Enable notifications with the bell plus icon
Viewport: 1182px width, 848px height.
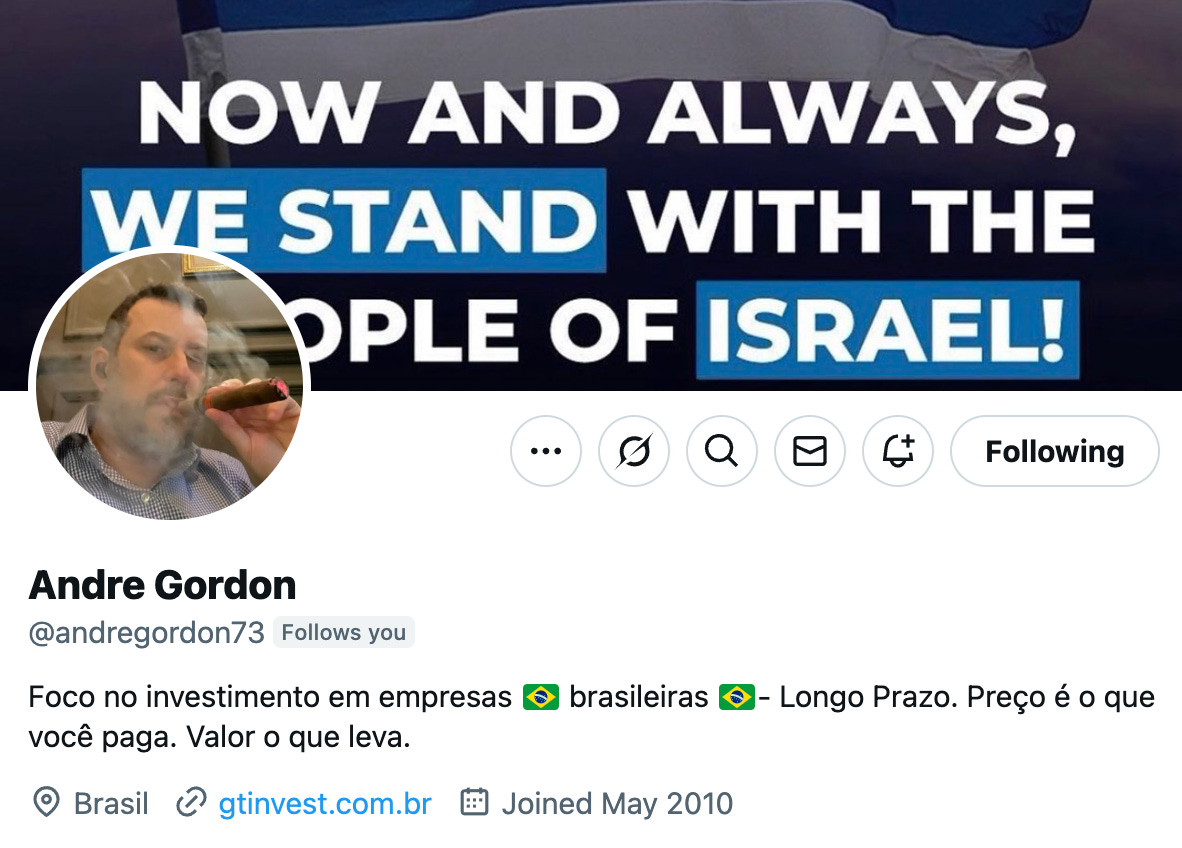click(898, 451)
